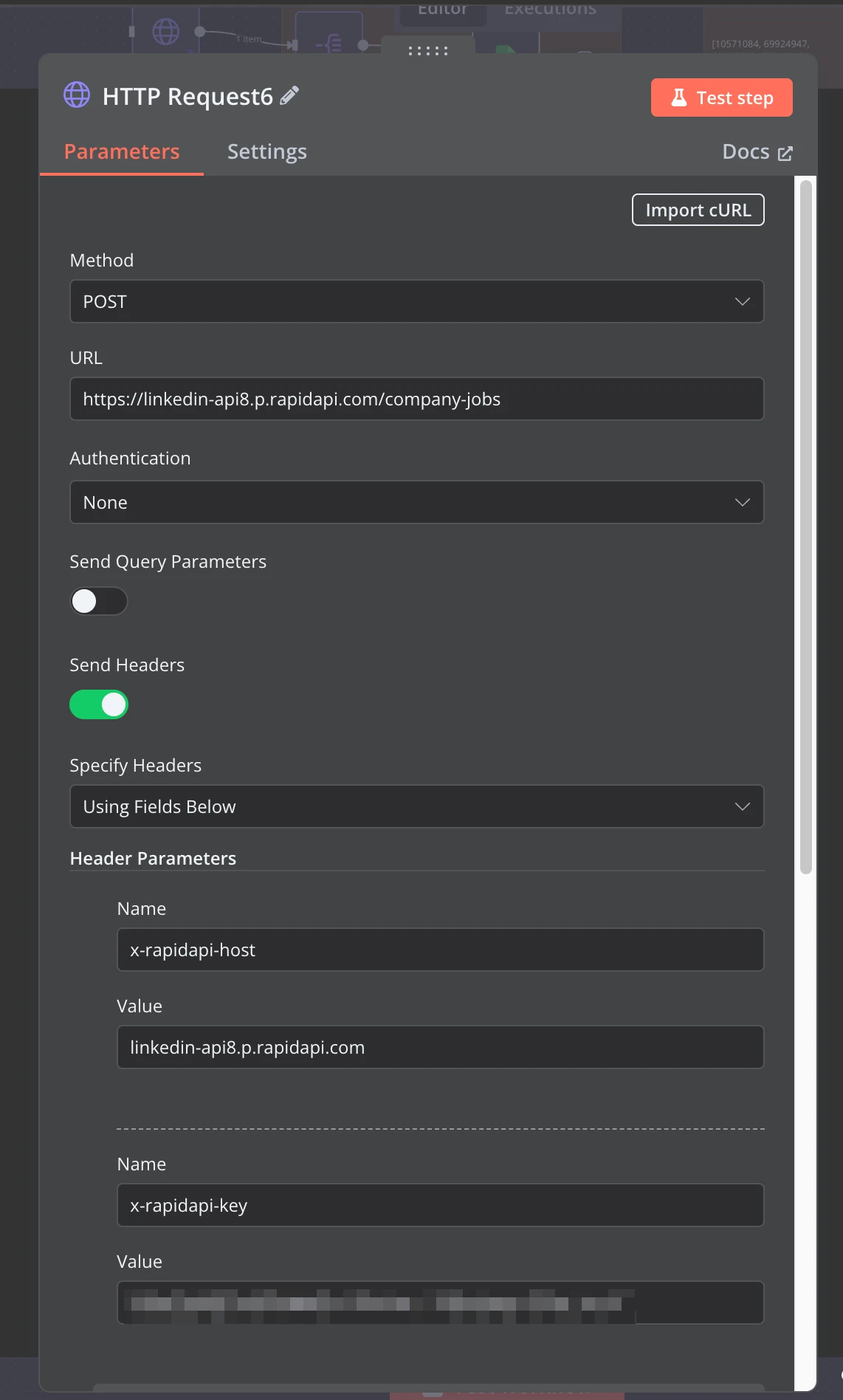
Task: Enable the Send Query Parameters toggle
Action: click(99, 601)
